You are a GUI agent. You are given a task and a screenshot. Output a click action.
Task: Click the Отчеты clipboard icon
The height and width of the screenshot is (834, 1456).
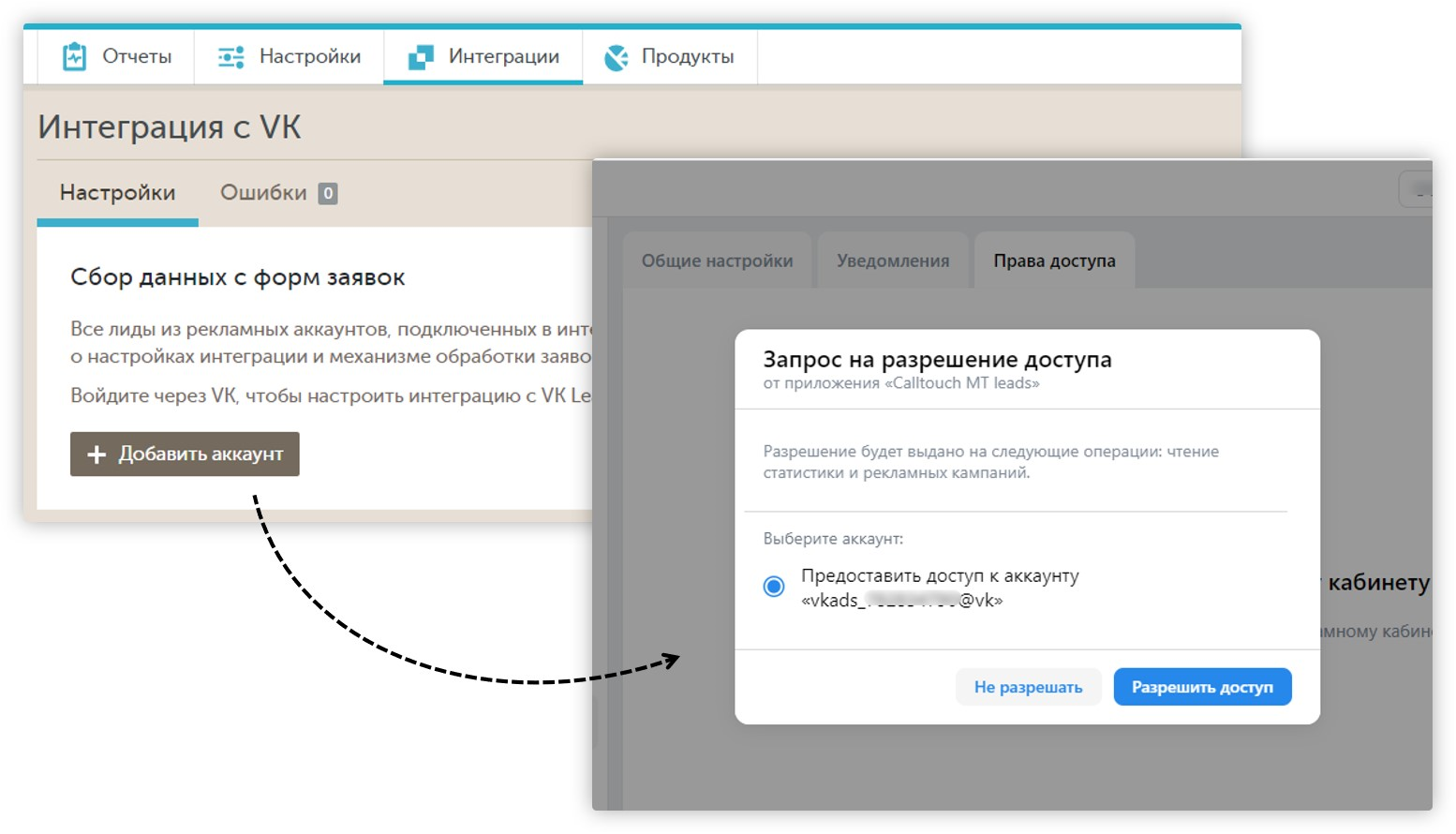(x=74, y=57)
